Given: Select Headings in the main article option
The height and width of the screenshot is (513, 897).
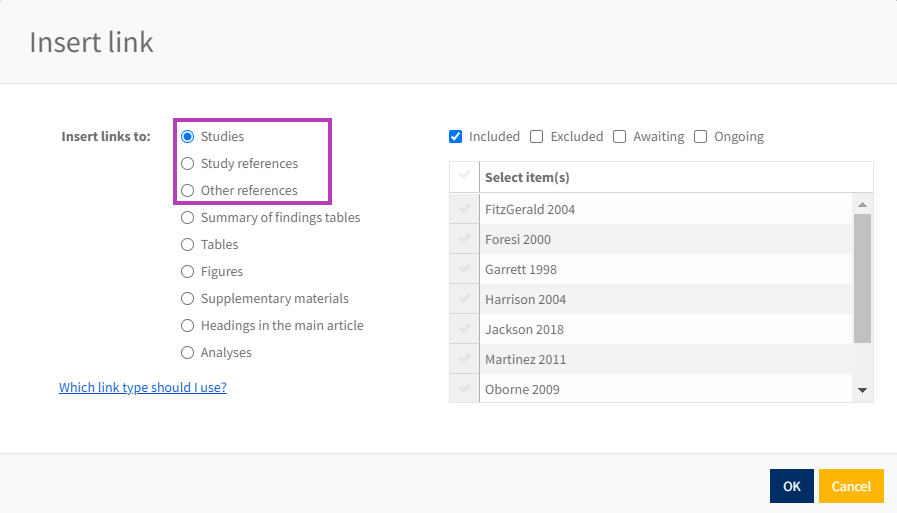Looking at the screenshot, I should click(188, 326).
